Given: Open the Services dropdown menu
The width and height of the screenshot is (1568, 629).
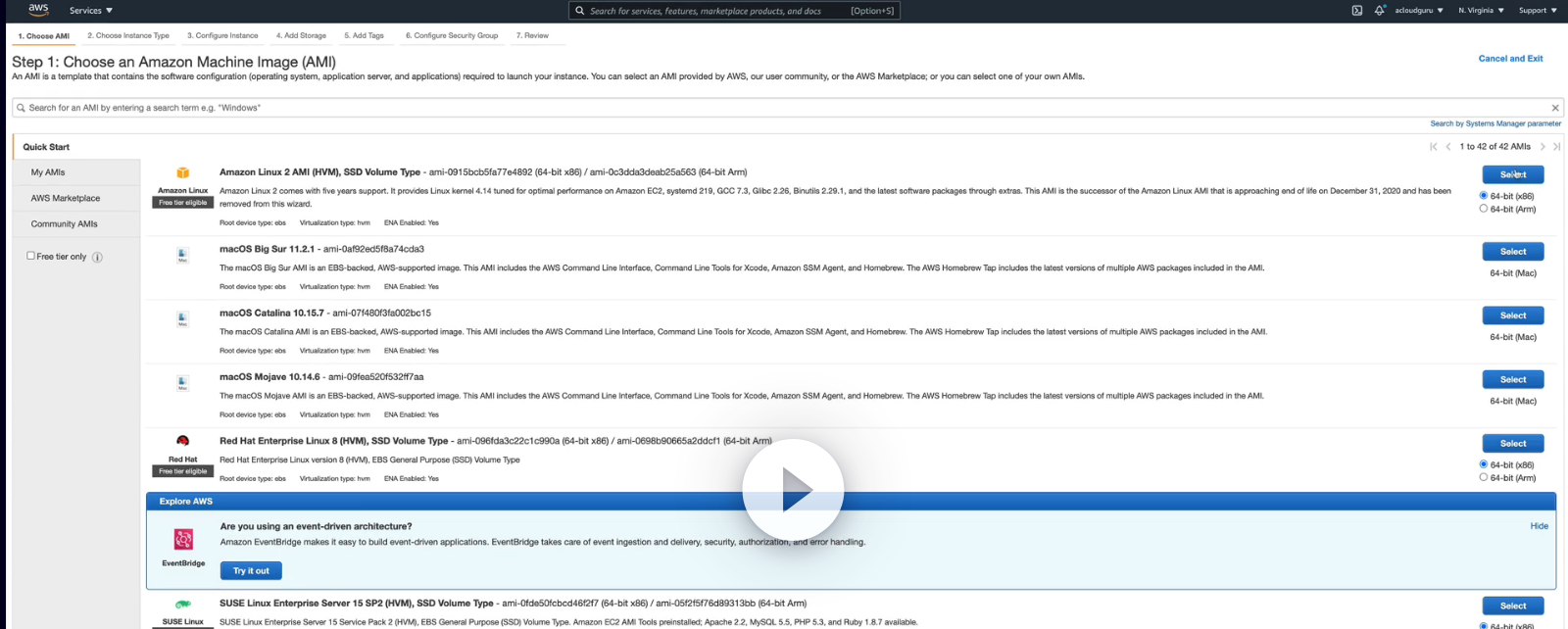Looking at the screenshot, I should pos(91,11).
